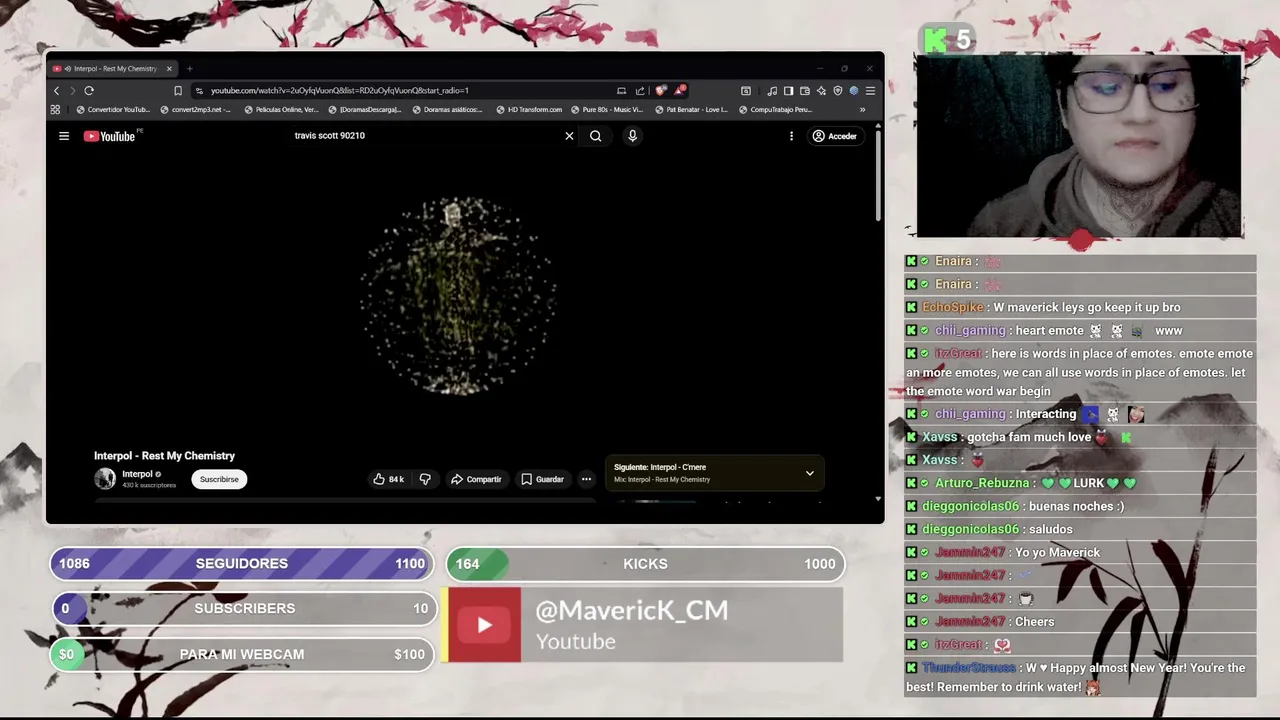Click the Suscribirse button
1280x720 pixels.
(x=219, y=479)
